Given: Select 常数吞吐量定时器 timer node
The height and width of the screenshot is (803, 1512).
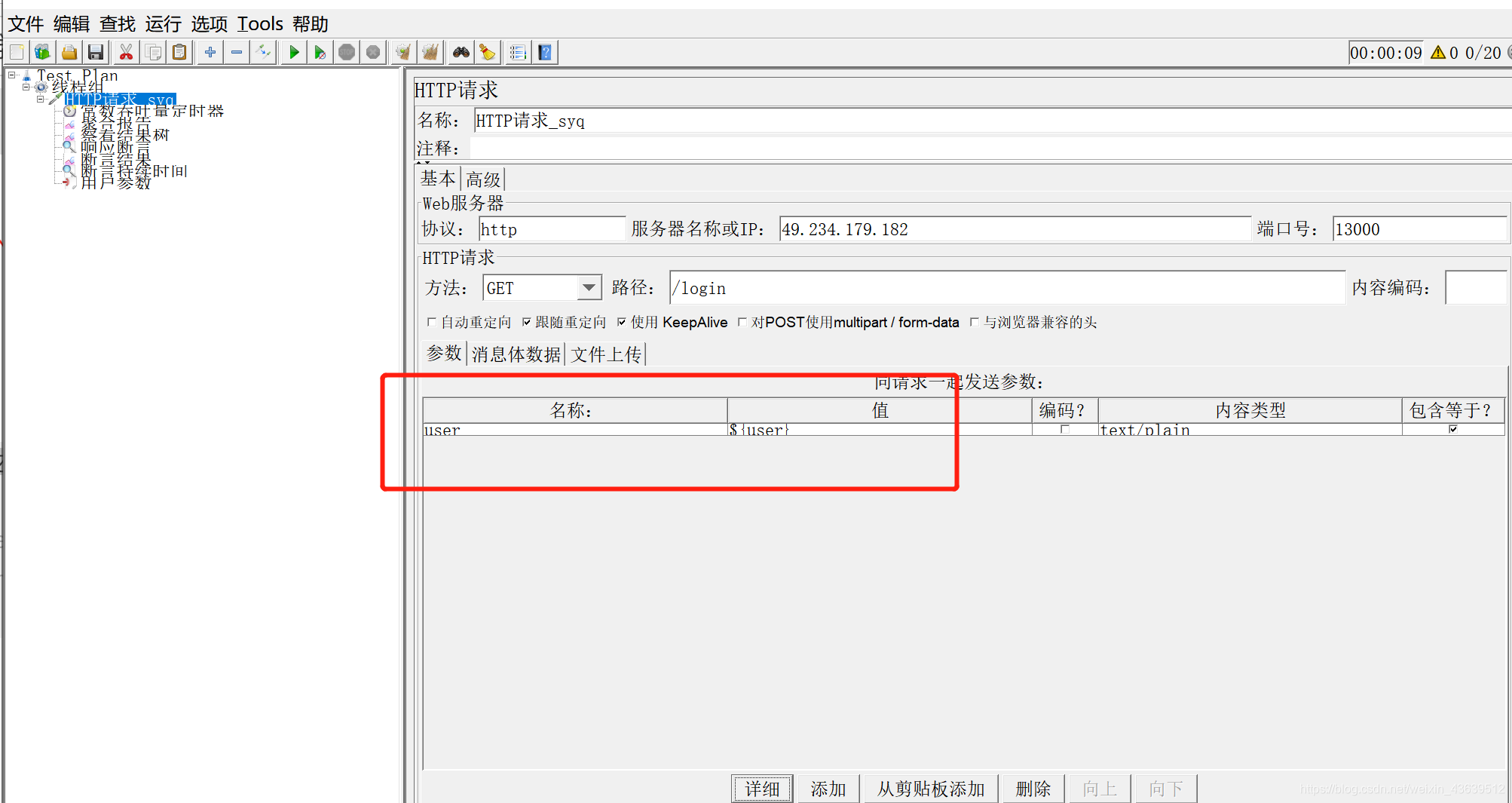Looking at the screenshot, I should (152, 111).
